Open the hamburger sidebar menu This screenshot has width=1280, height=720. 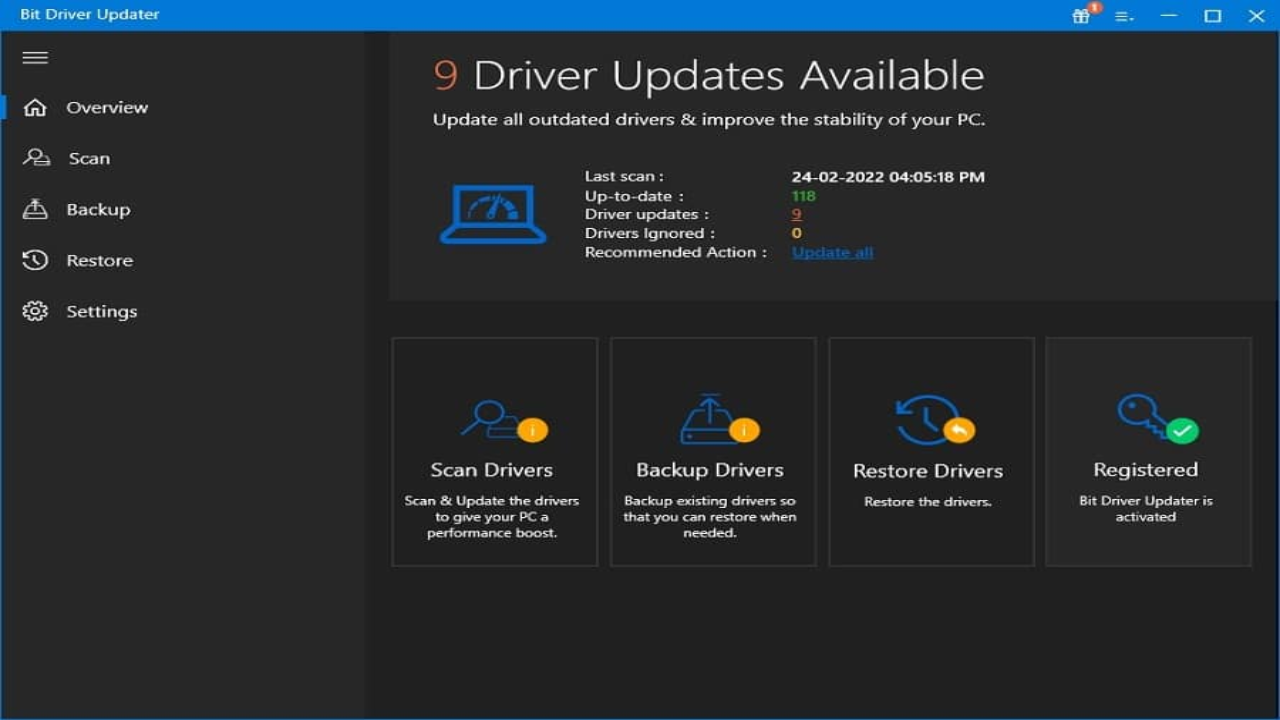[35, 58]
